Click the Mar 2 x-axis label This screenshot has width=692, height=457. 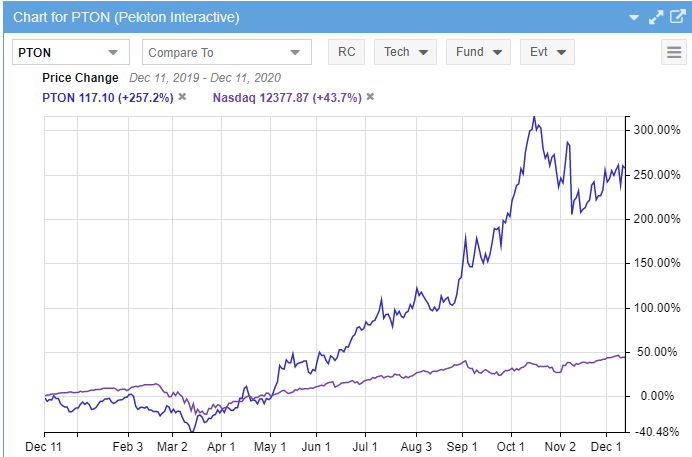click(172, 447)
